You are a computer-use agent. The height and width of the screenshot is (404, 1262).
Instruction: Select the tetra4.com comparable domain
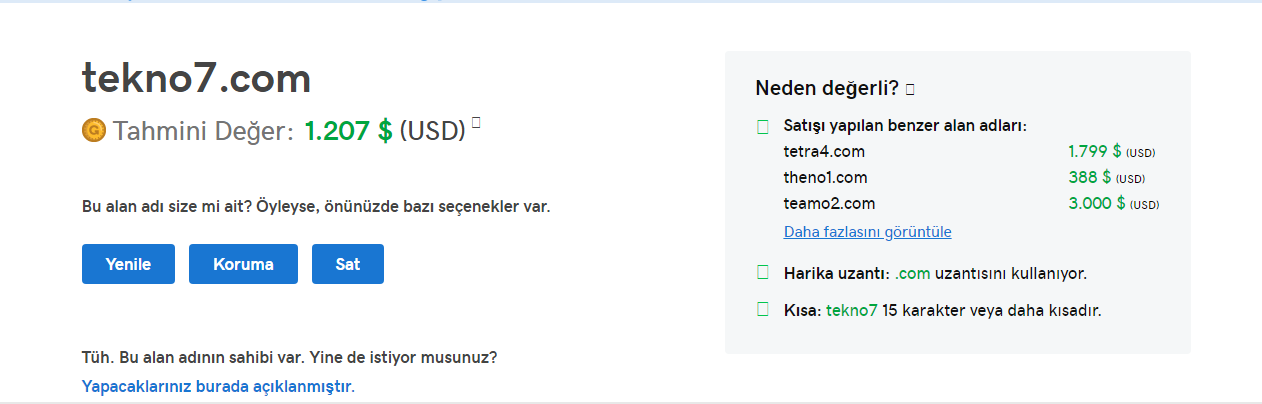pos(824,152)
